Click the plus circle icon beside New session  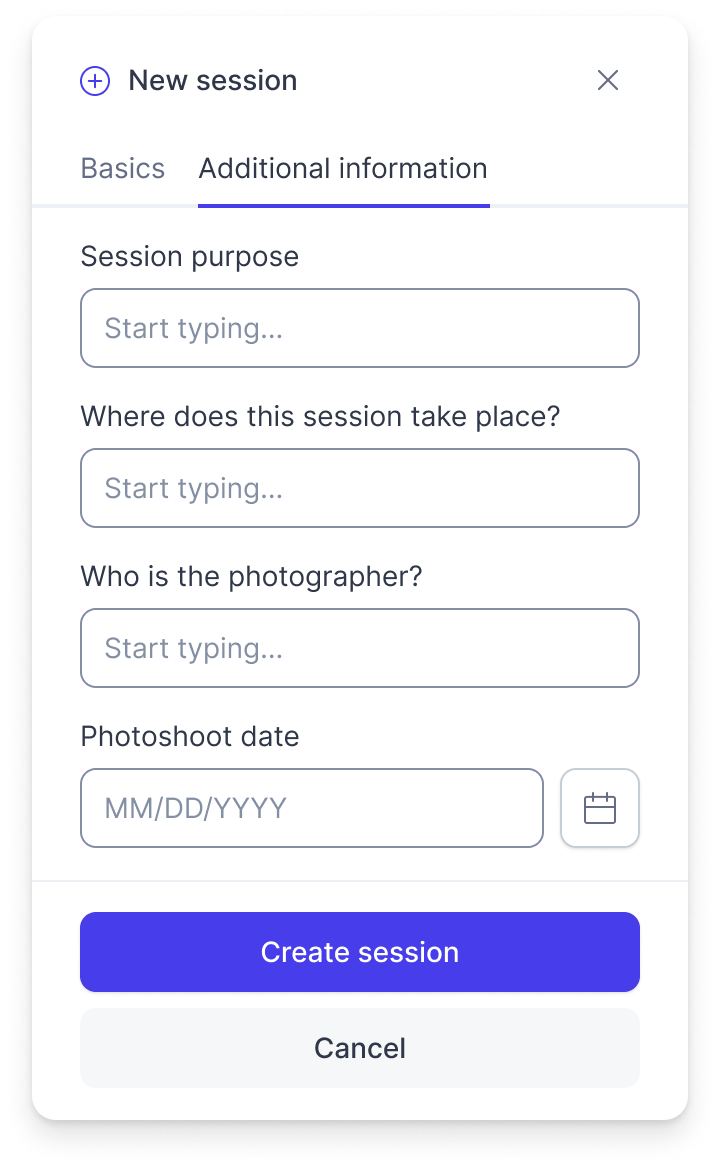click(95, 80)
